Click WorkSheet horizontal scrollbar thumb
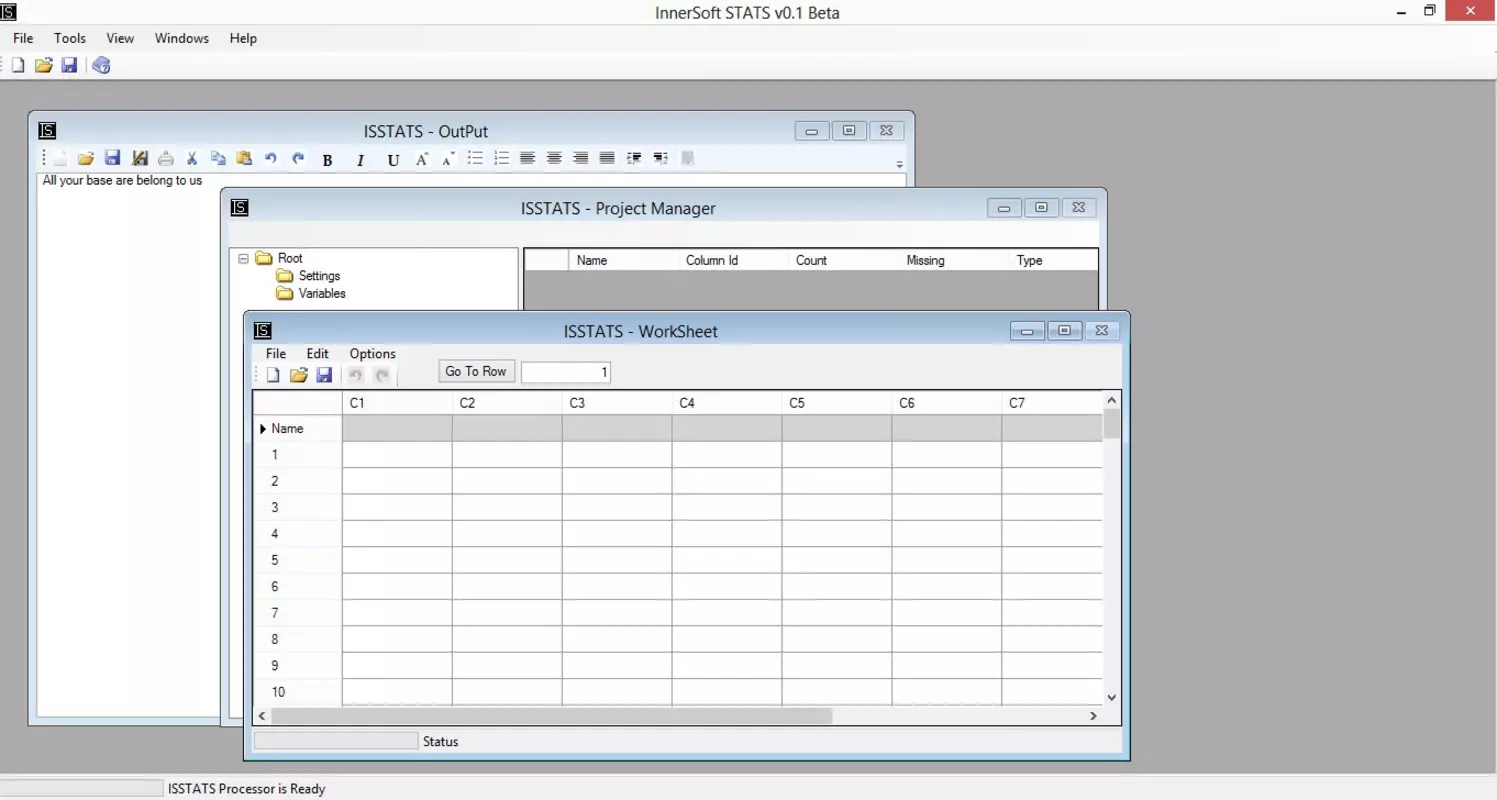 click(x=551, y=716)
